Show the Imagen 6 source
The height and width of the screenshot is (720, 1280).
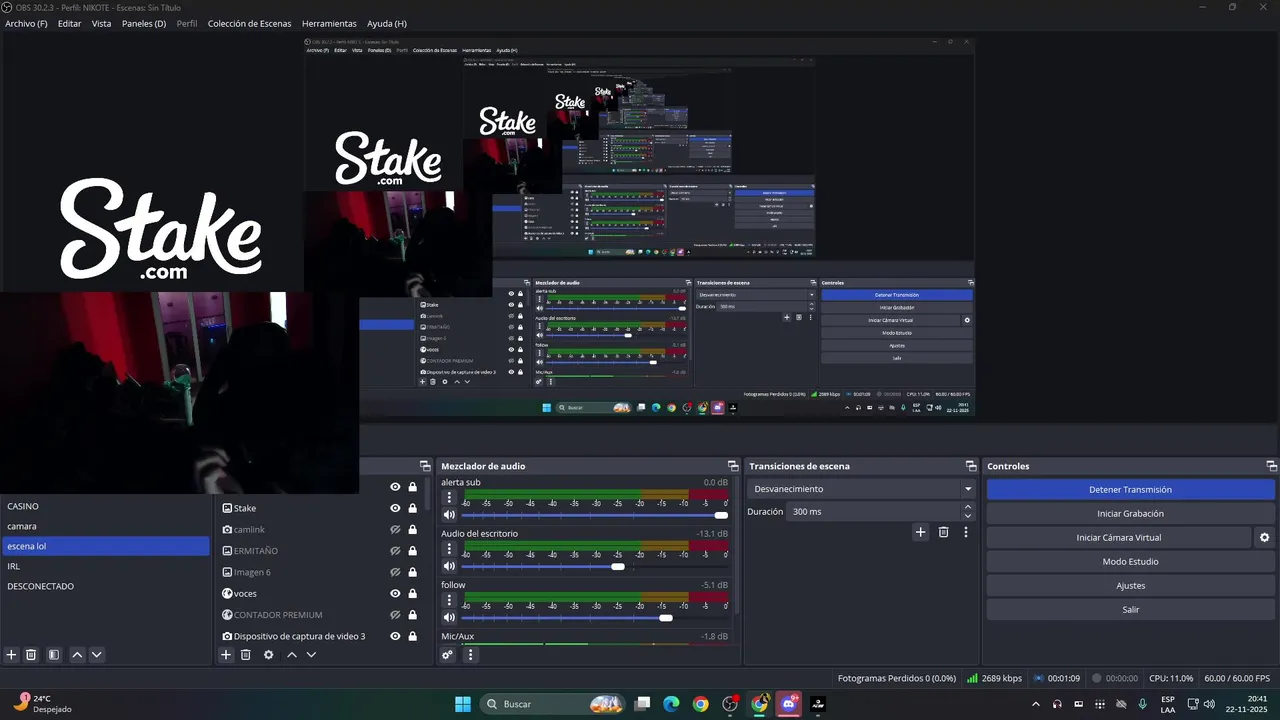click(395, 572)
